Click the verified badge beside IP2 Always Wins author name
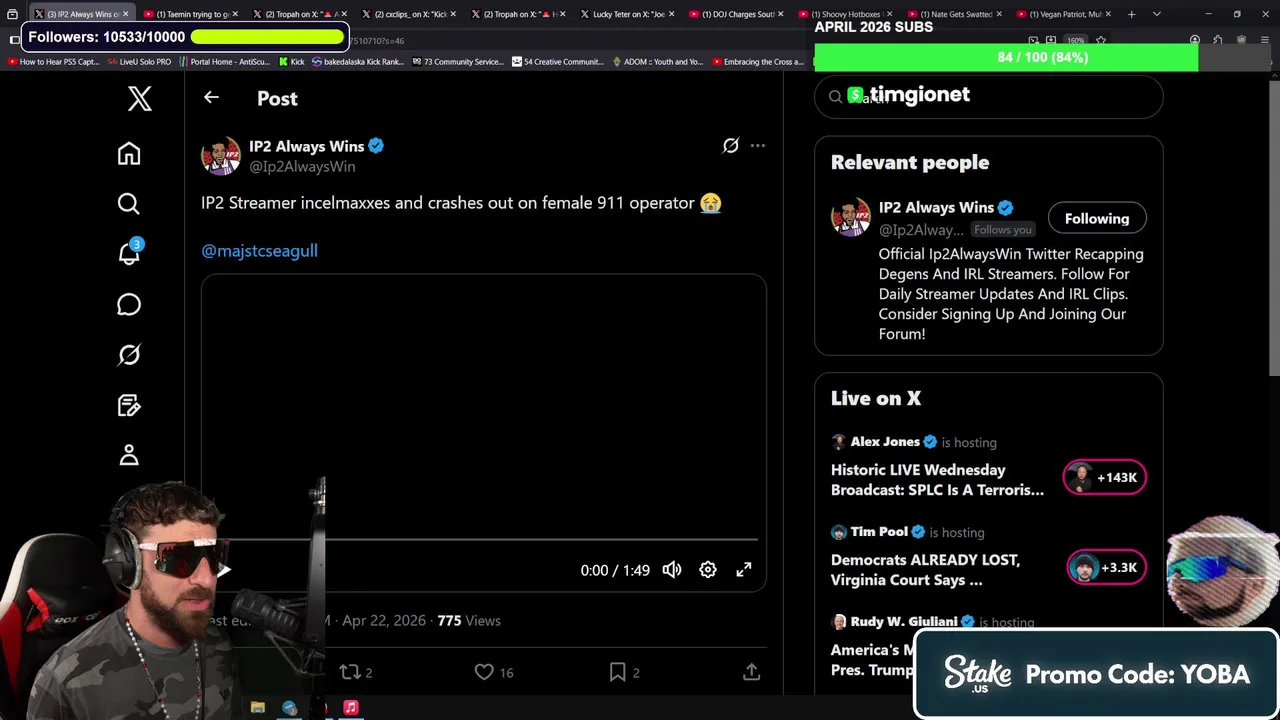 376,146
